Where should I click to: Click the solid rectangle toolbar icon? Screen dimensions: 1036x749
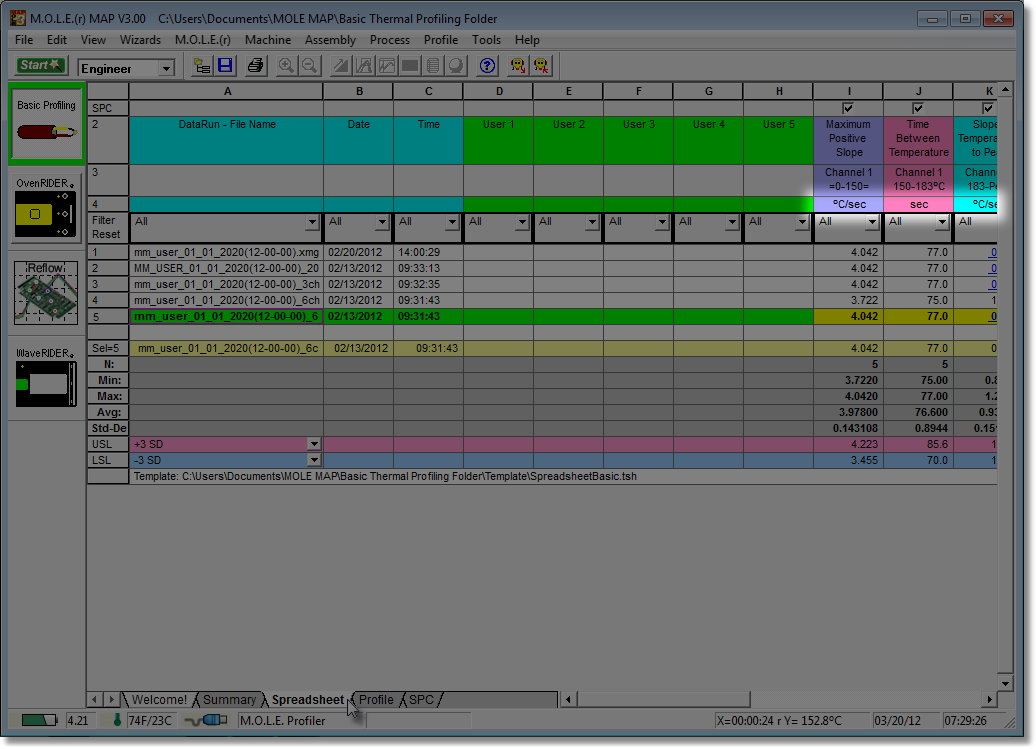pyautogui.click(x=410, y=66)
